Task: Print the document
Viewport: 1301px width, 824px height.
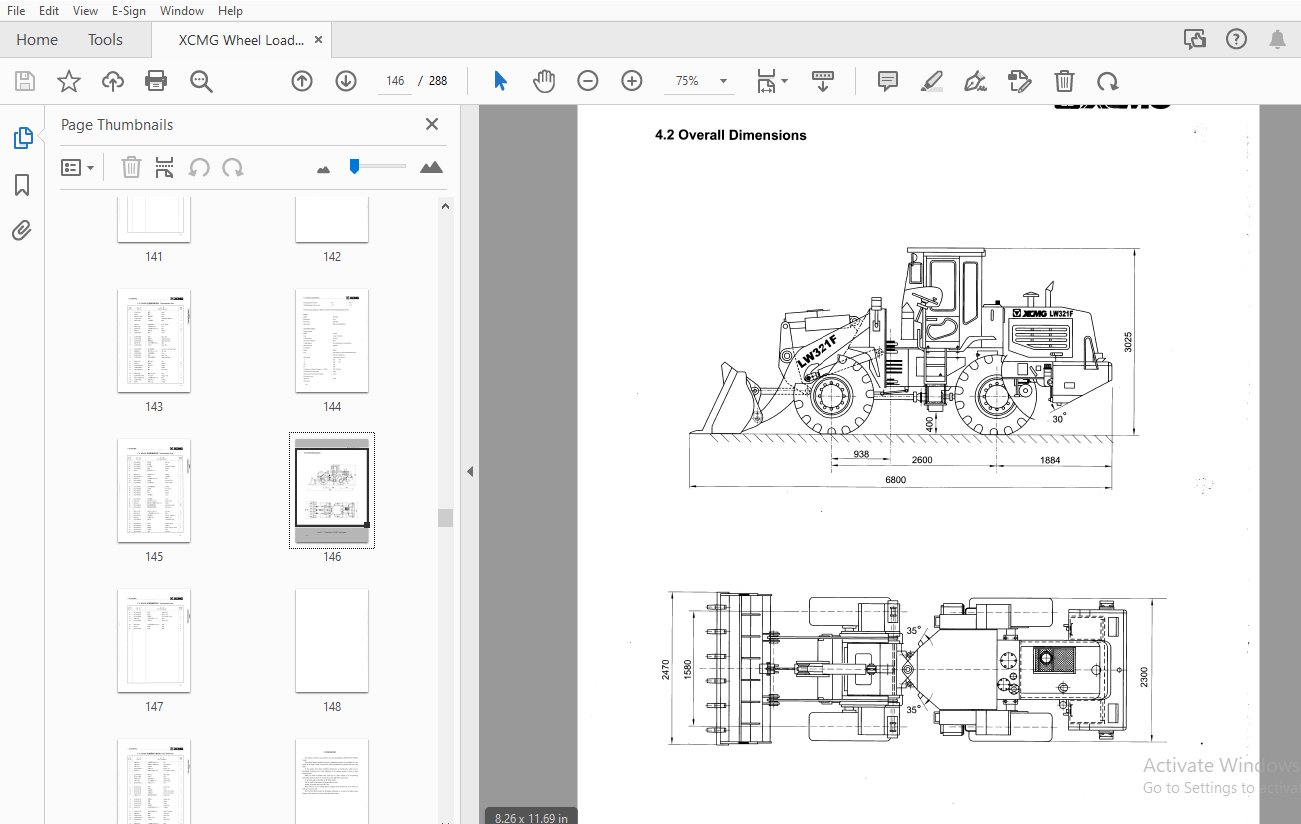Action: [156, 81]
